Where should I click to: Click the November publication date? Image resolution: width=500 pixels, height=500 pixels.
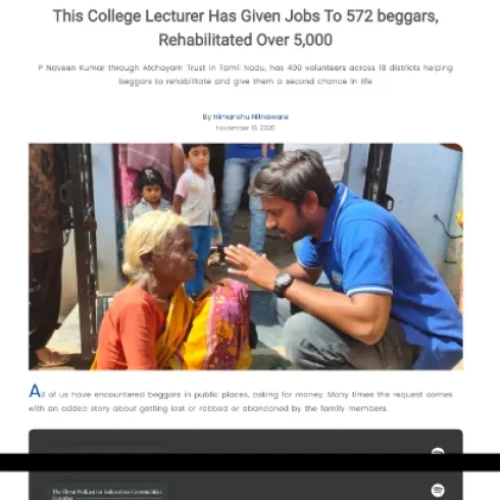(245, 128)
